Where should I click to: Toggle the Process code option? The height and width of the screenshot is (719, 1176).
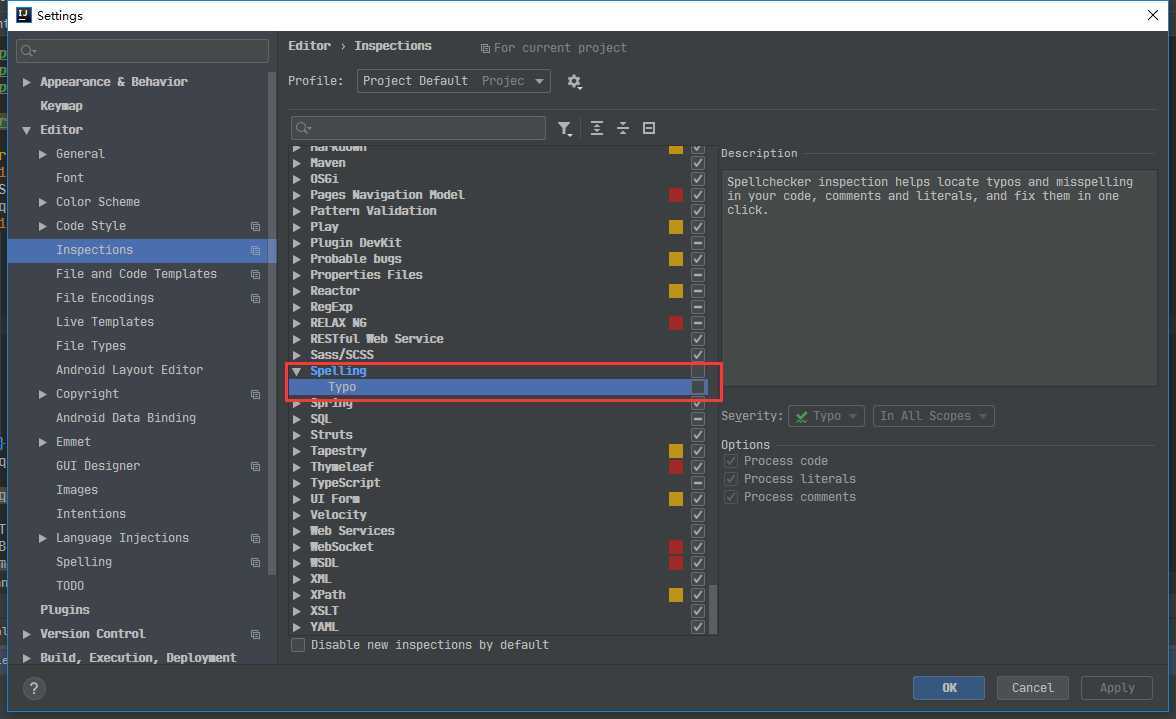tap(730, 461)
